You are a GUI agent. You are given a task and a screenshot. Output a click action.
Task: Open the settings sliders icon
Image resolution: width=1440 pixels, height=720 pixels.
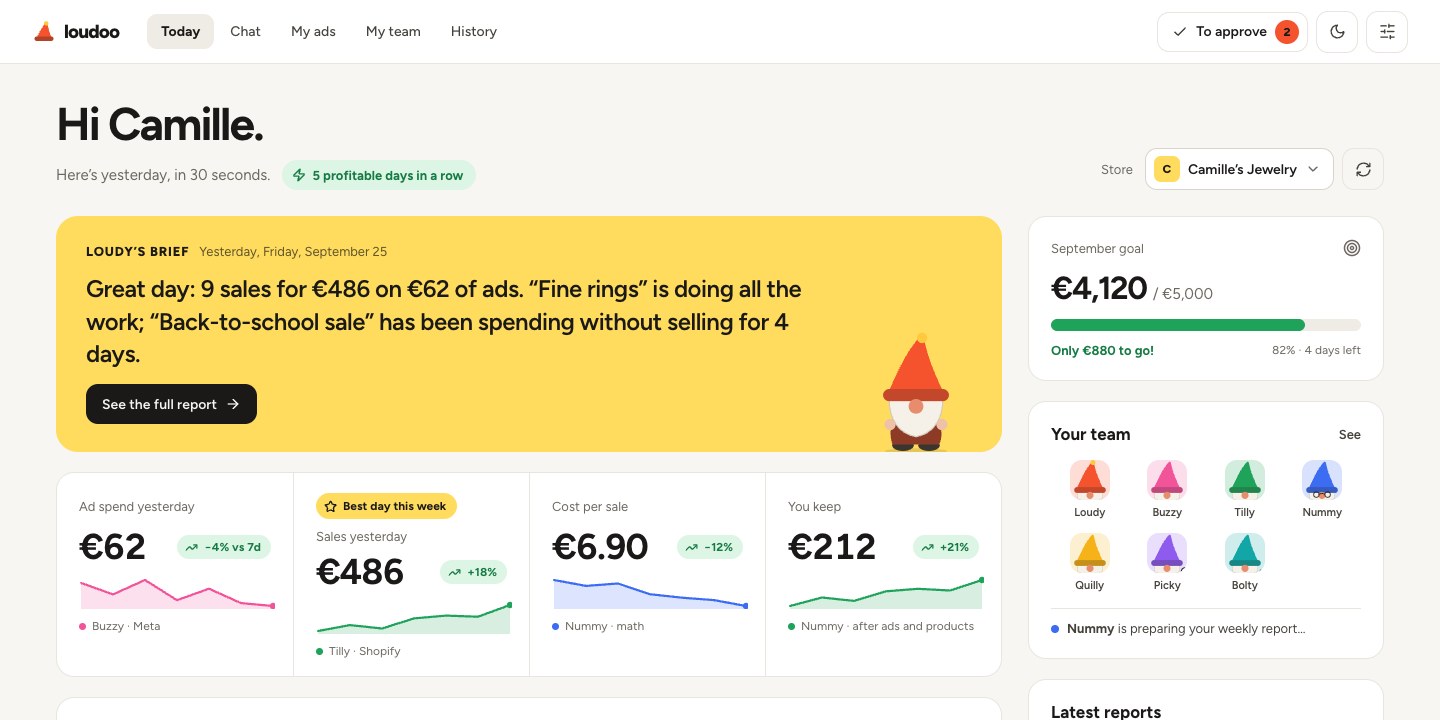tap(1387, 32)
